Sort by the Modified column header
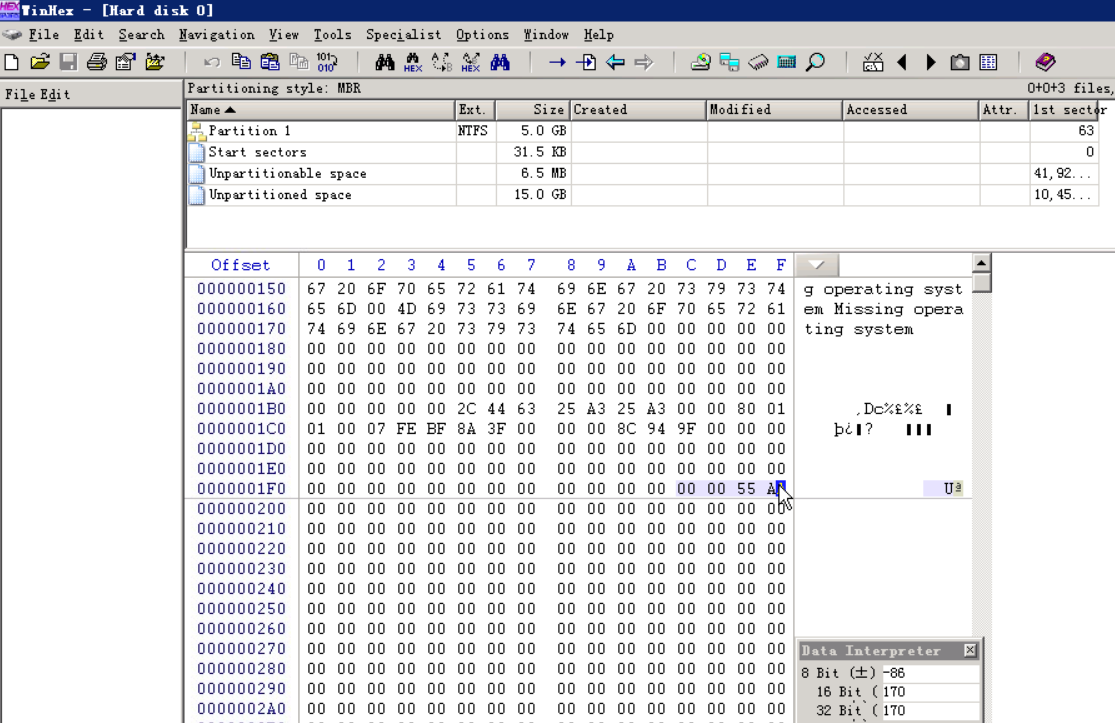The image size is (1115, 723). [774, 109]
